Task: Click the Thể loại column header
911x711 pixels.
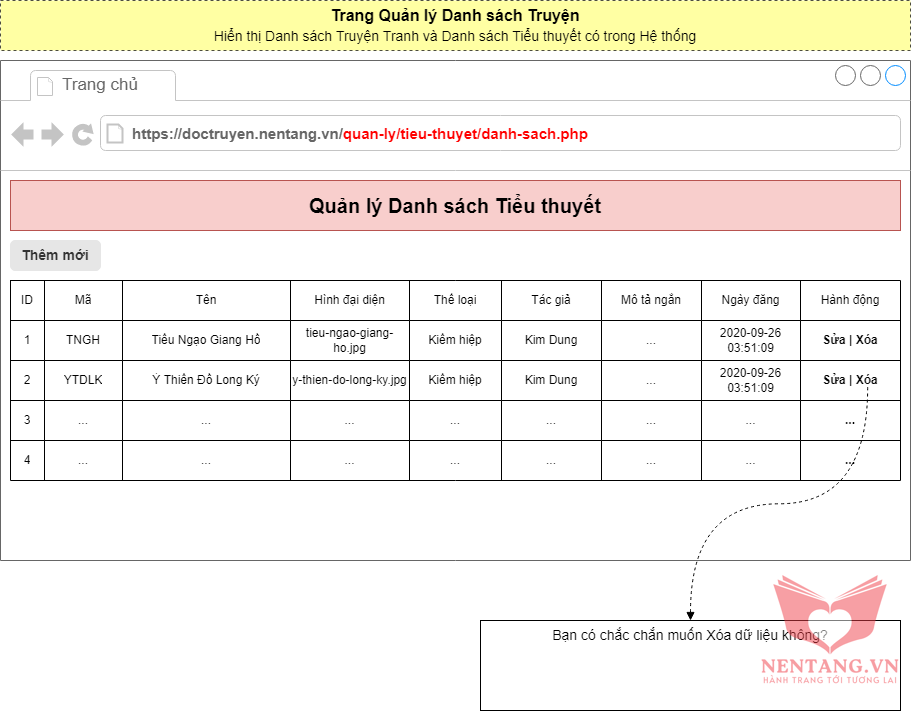Action: pyautogui.click(x=455, y=300)
